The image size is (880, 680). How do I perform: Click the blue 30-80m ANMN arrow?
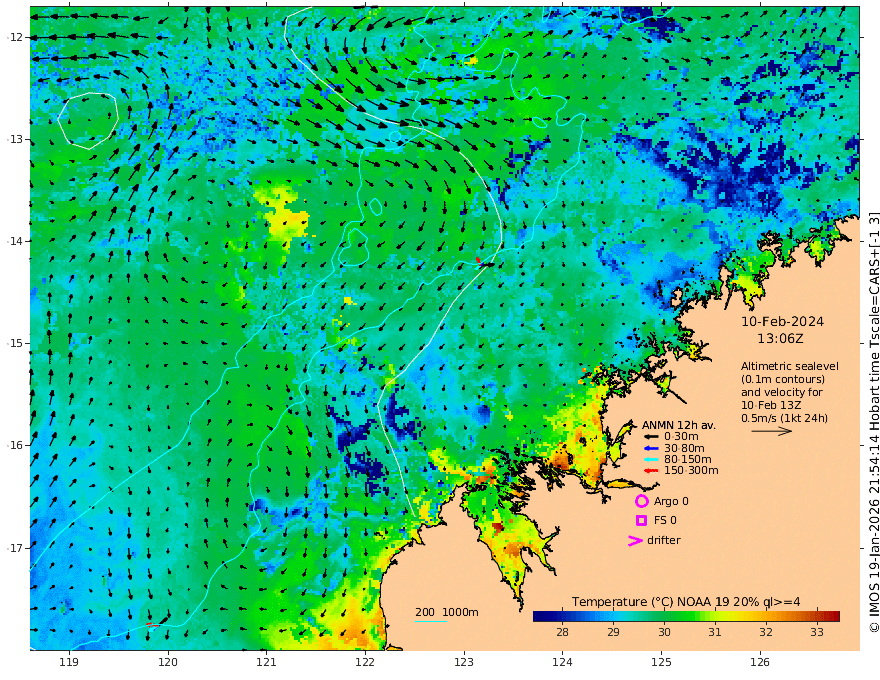(650, 448)
